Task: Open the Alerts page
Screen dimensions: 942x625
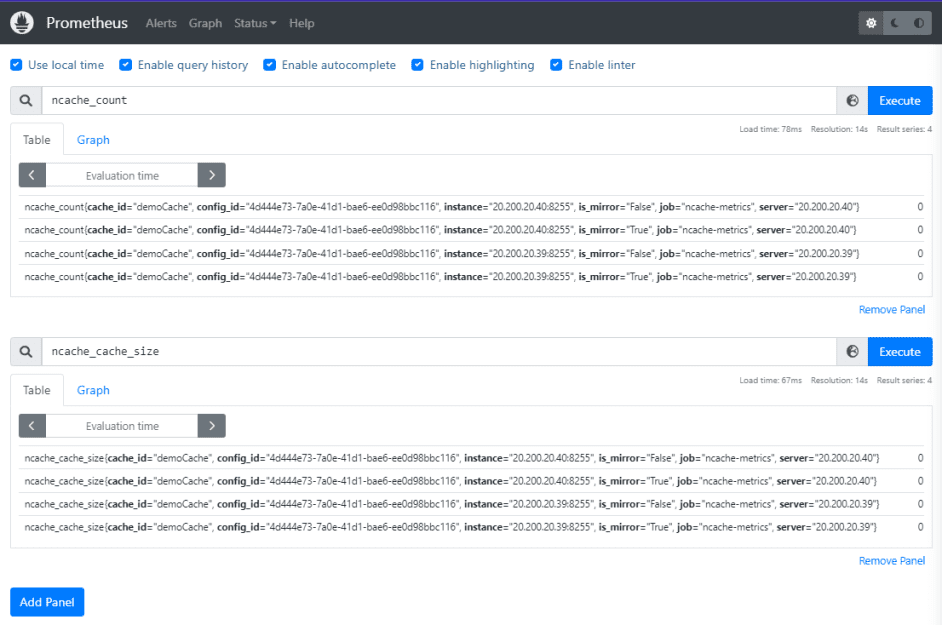Action: pyautogui.click(x=161, y=23)
